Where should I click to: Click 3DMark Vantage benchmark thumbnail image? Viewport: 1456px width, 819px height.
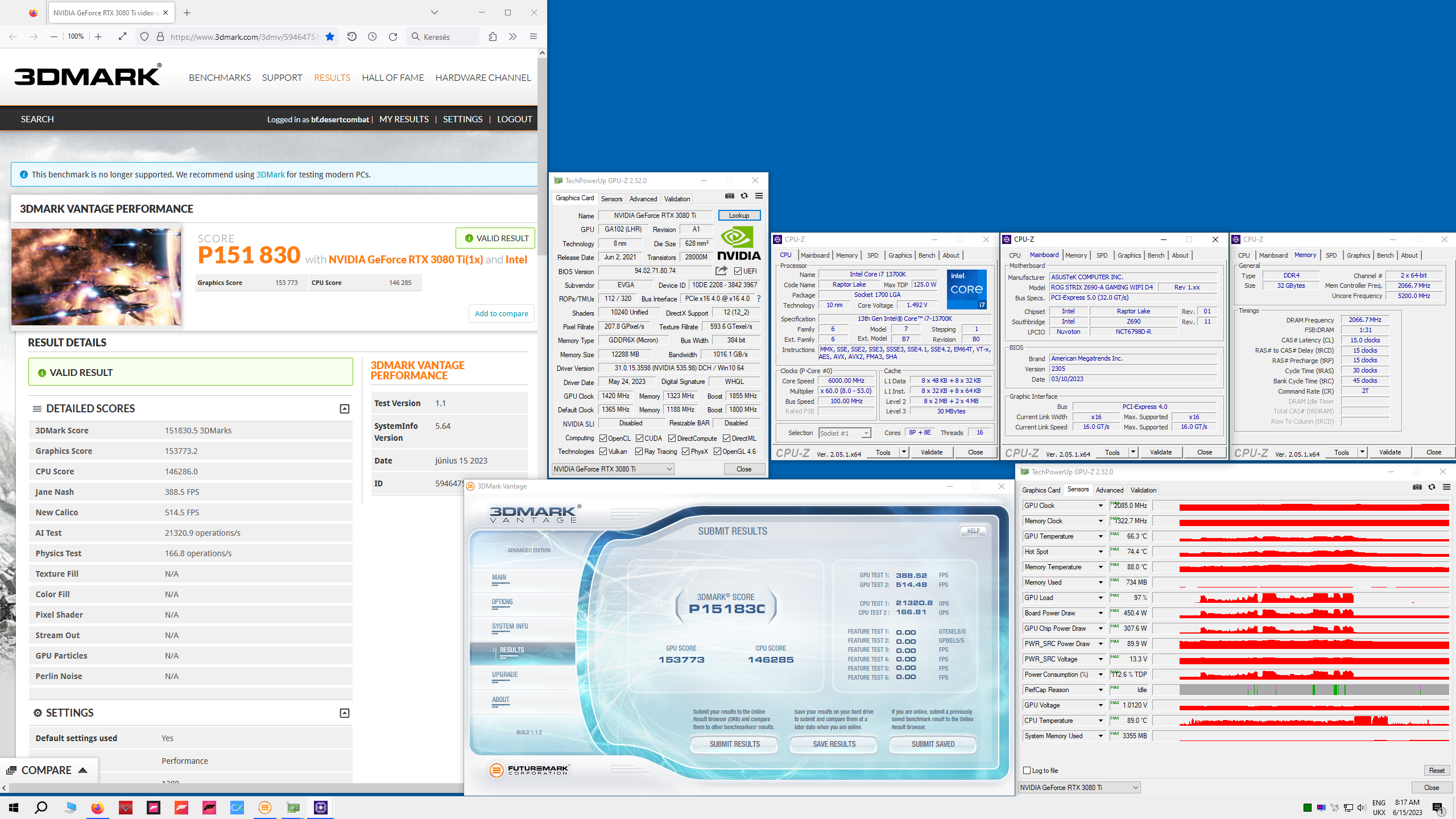pos(96,277)
